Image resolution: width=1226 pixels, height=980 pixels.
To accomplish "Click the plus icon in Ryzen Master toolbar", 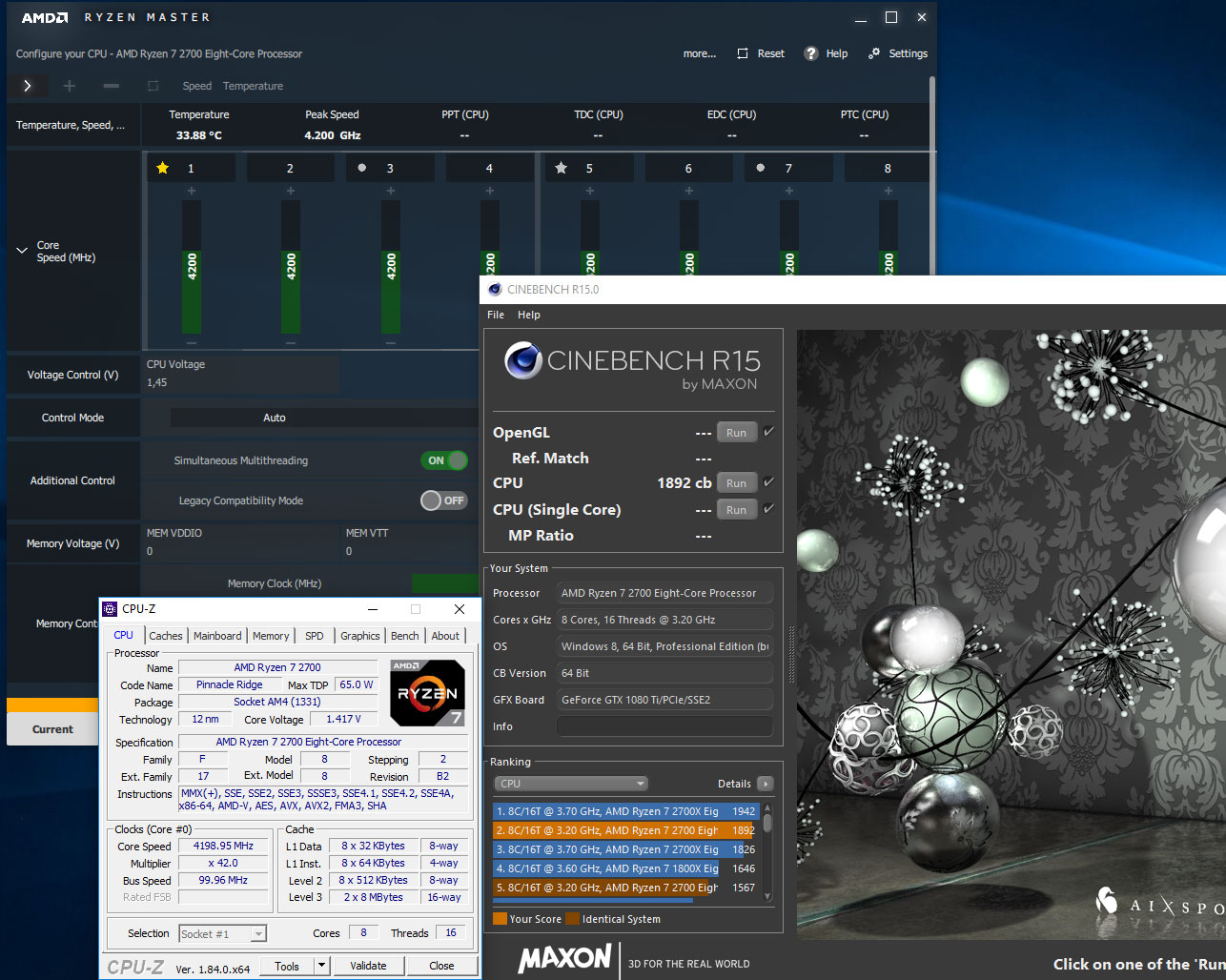I will click(x=69, y=86).
